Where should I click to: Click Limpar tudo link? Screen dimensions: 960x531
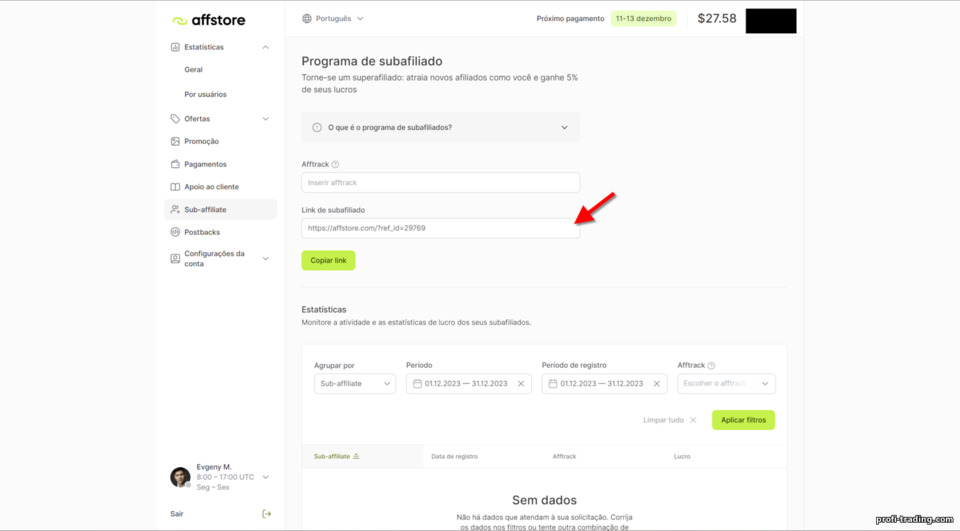tap(663, 420)
